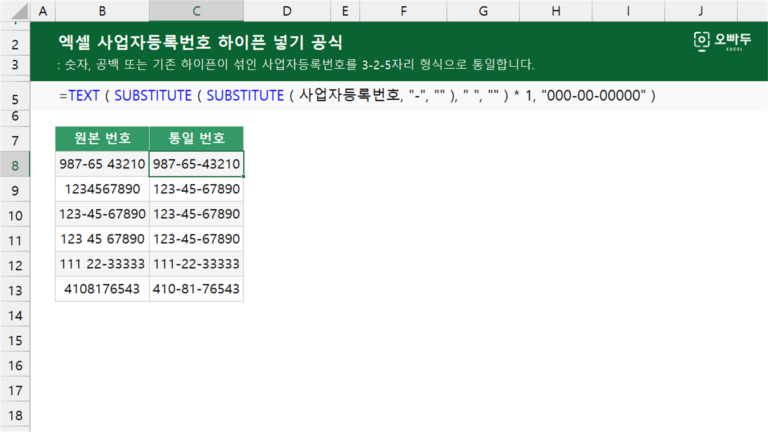
Task: Select row 10 unified '123-45-67890'
Action: [196, 214]
